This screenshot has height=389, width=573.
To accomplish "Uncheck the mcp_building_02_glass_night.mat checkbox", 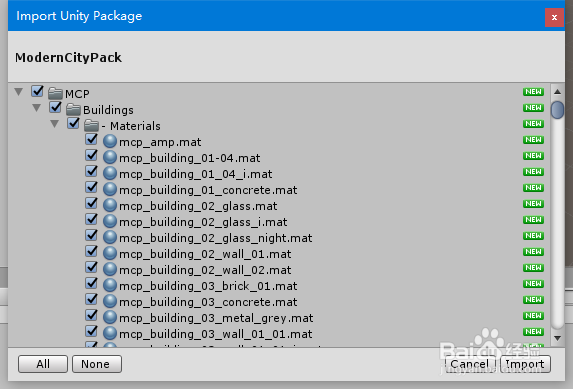I will pos(91,235).
